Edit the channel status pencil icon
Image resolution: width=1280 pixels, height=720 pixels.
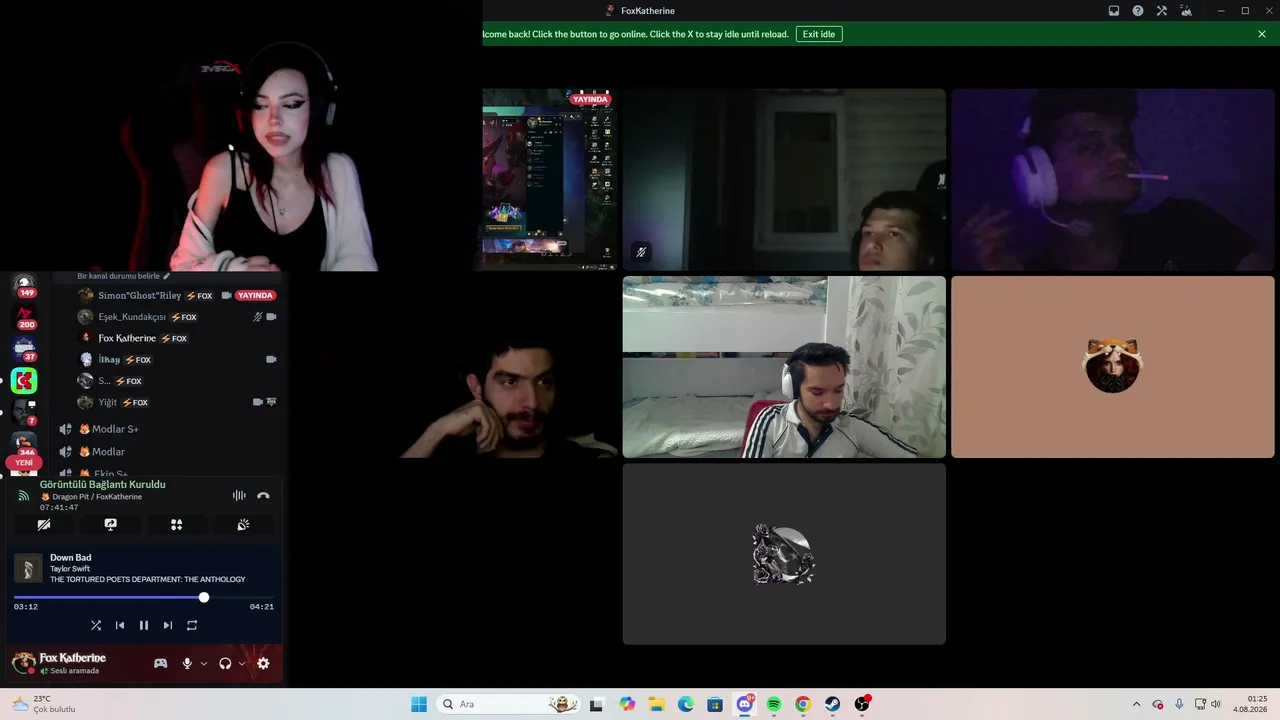(167, 276)
